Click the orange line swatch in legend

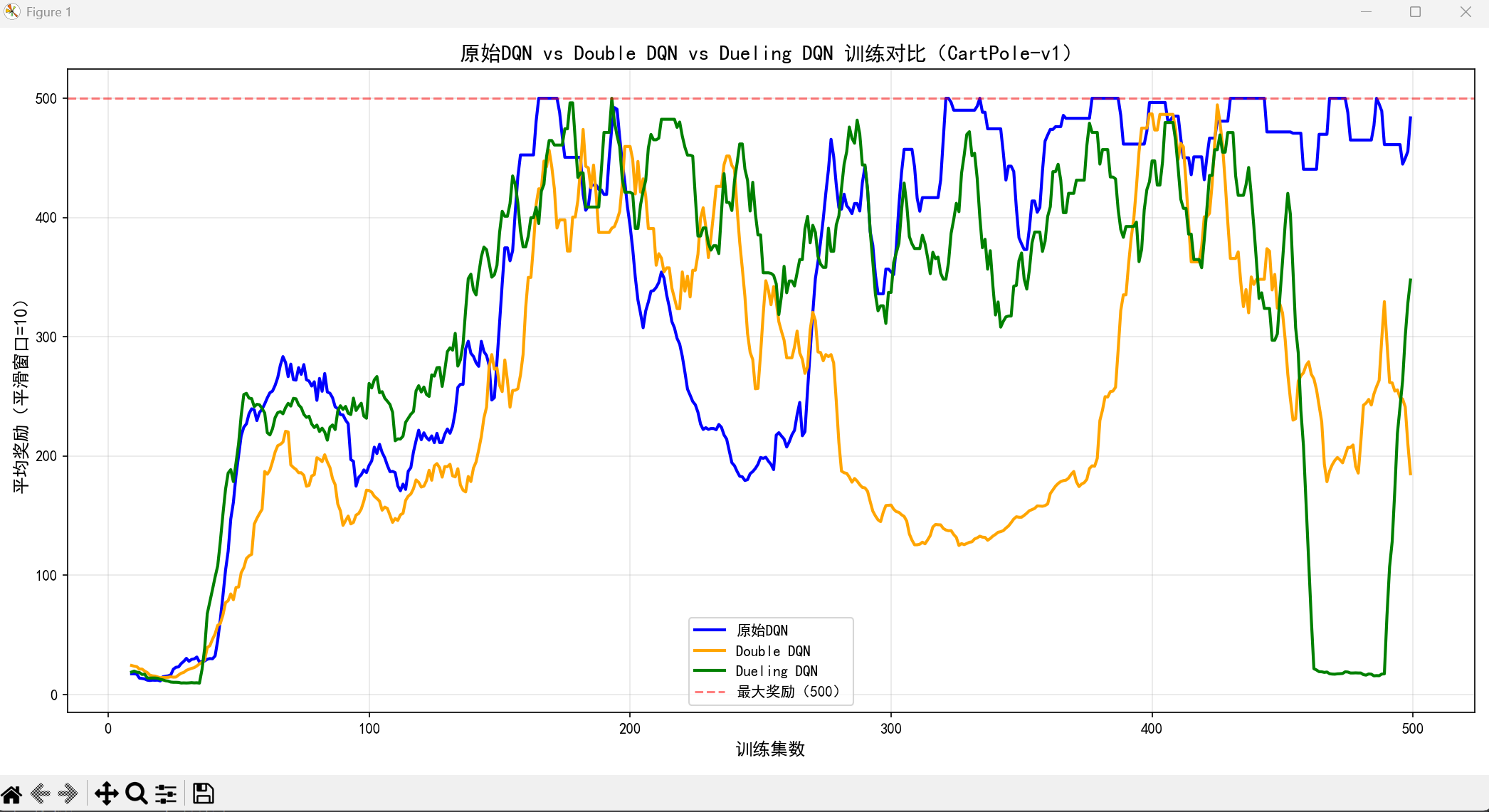[x=710, y=651]
